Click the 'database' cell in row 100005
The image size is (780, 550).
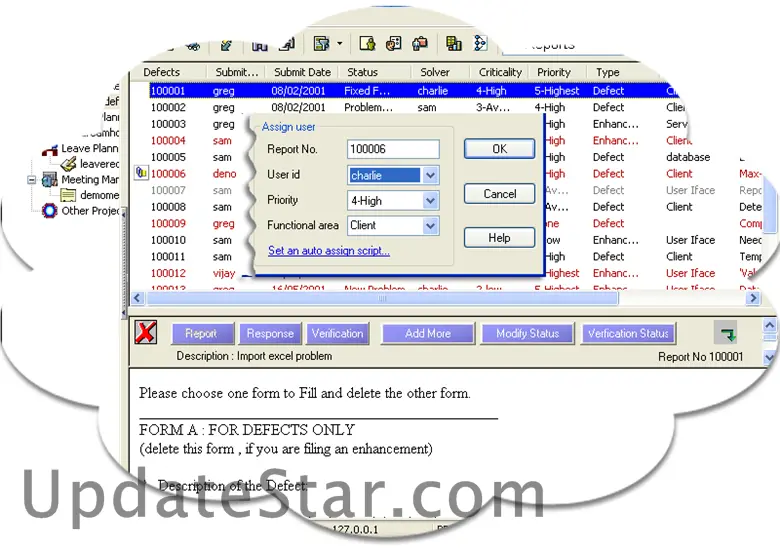point(688,157)
